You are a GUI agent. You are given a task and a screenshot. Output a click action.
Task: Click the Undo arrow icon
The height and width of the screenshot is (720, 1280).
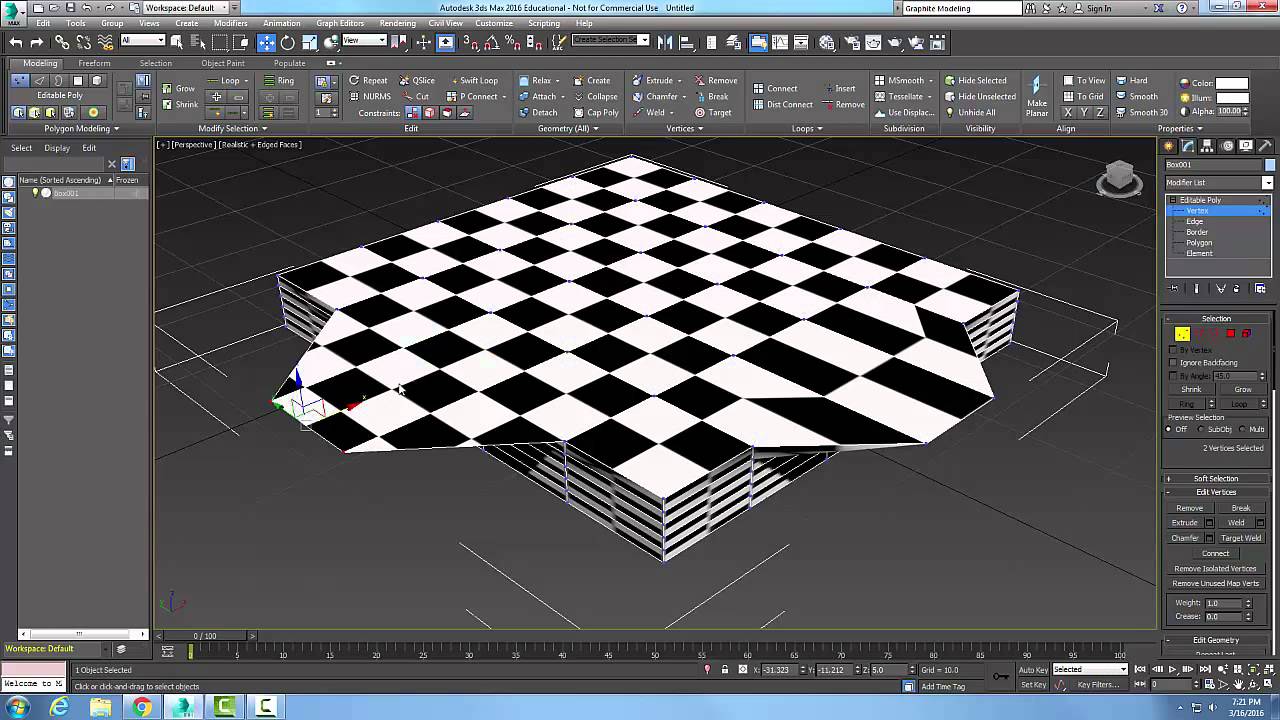pyautogui.click(x=16, y=42)
